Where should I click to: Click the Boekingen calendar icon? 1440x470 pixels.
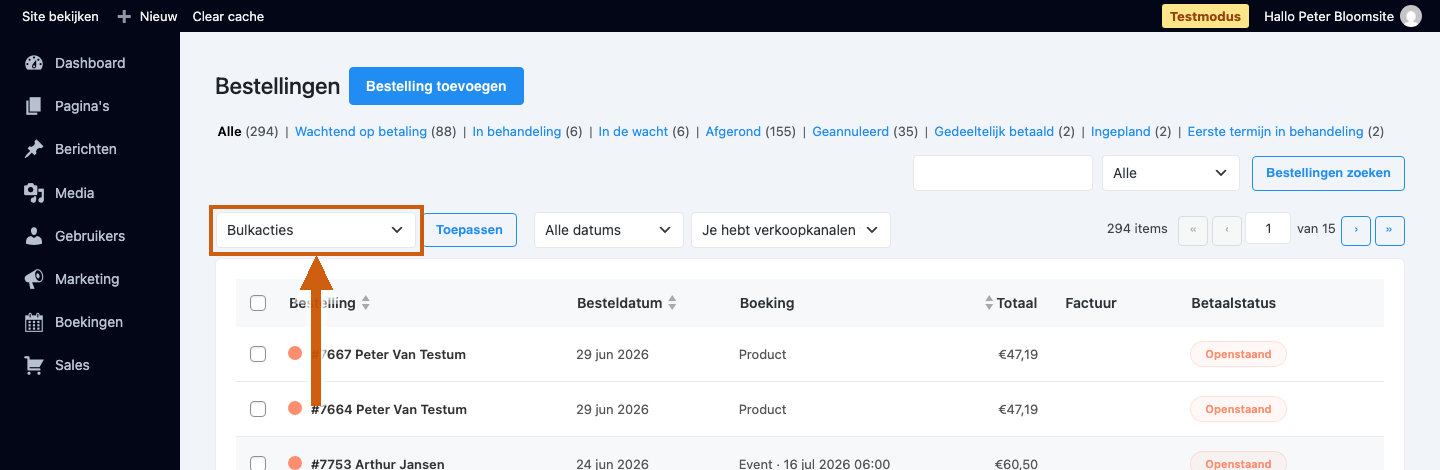pyautogui.click(x=34, y=322)
